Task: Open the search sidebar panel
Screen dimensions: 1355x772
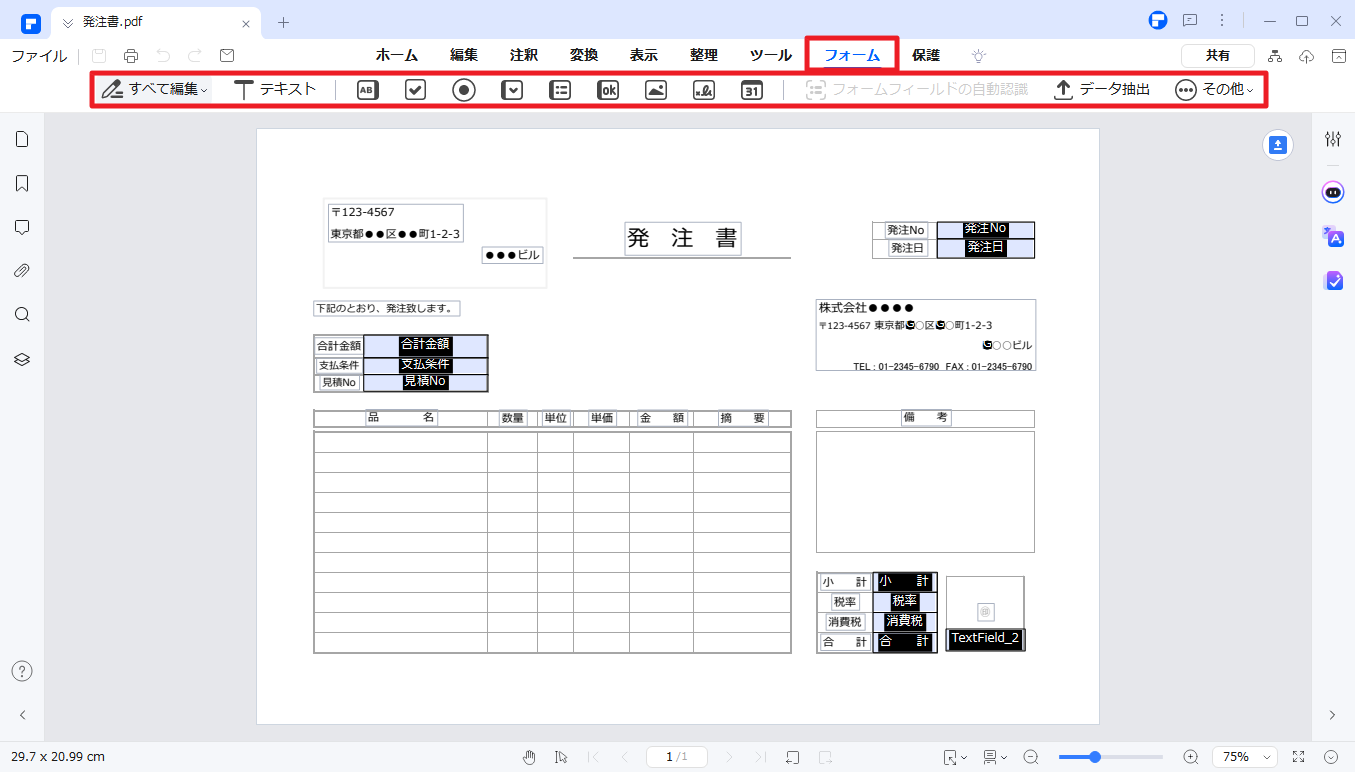Action: pyautogui.click(x=22, y=315)
